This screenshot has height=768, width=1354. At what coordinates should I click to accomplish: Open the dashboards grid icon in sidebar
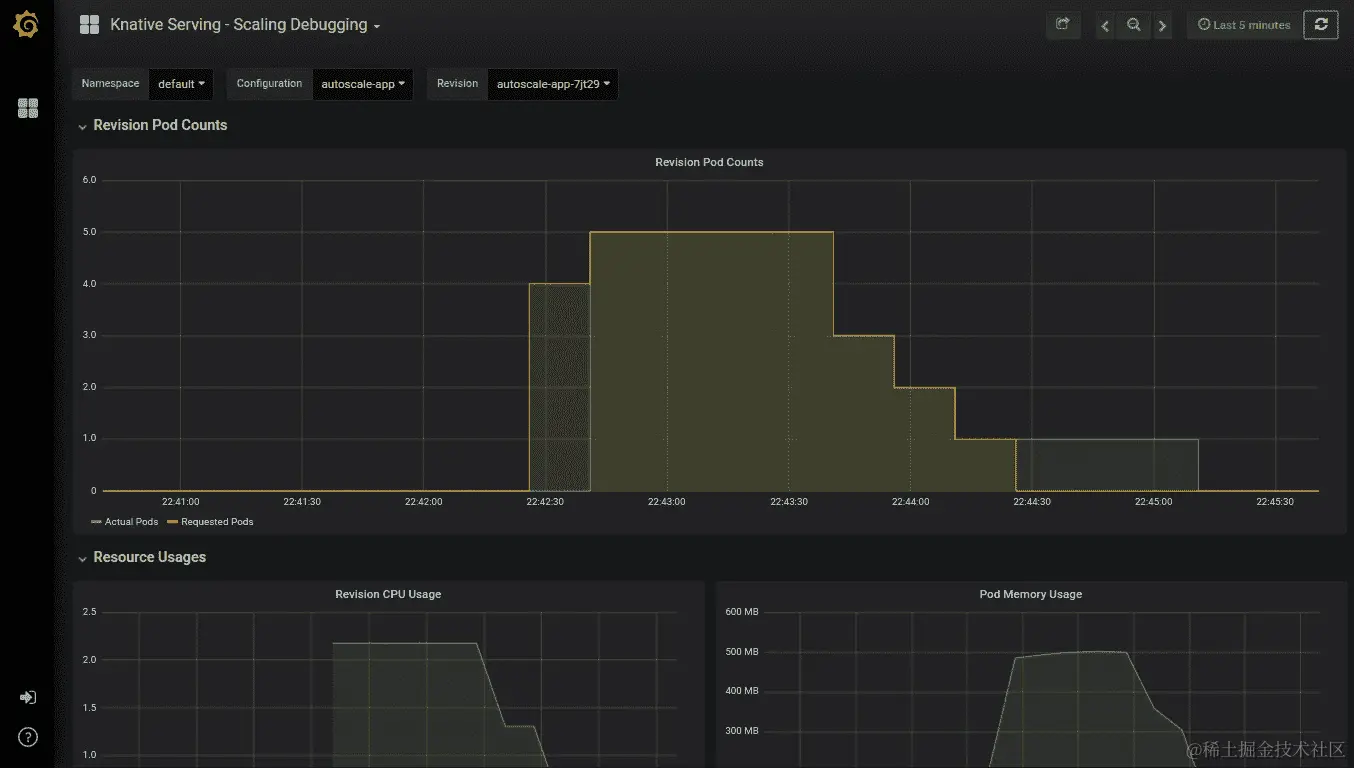[28, 108]
